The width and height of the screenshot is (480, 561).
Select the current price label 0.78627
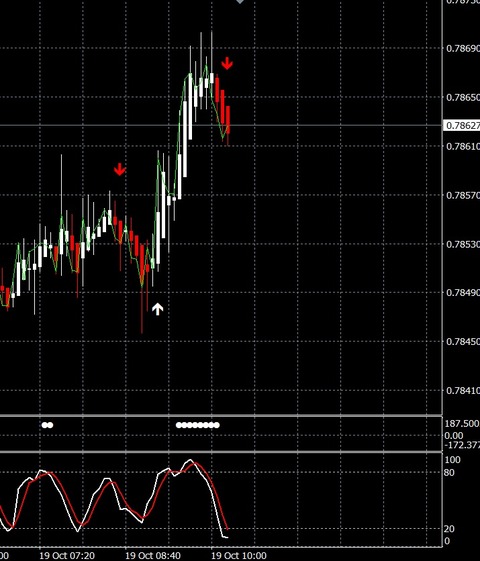click(462, 125)
